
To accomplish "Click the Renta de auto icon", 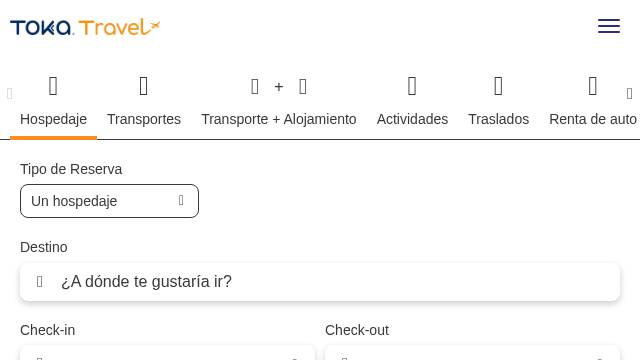I will click(593, 86).
